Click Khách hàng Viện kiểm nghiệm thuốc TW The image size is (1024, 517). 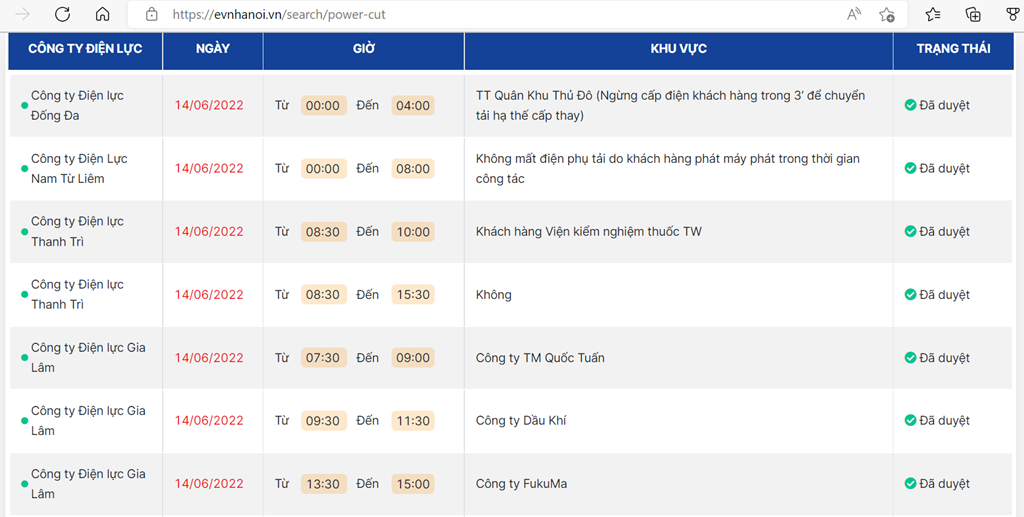(x=588, y=232)
